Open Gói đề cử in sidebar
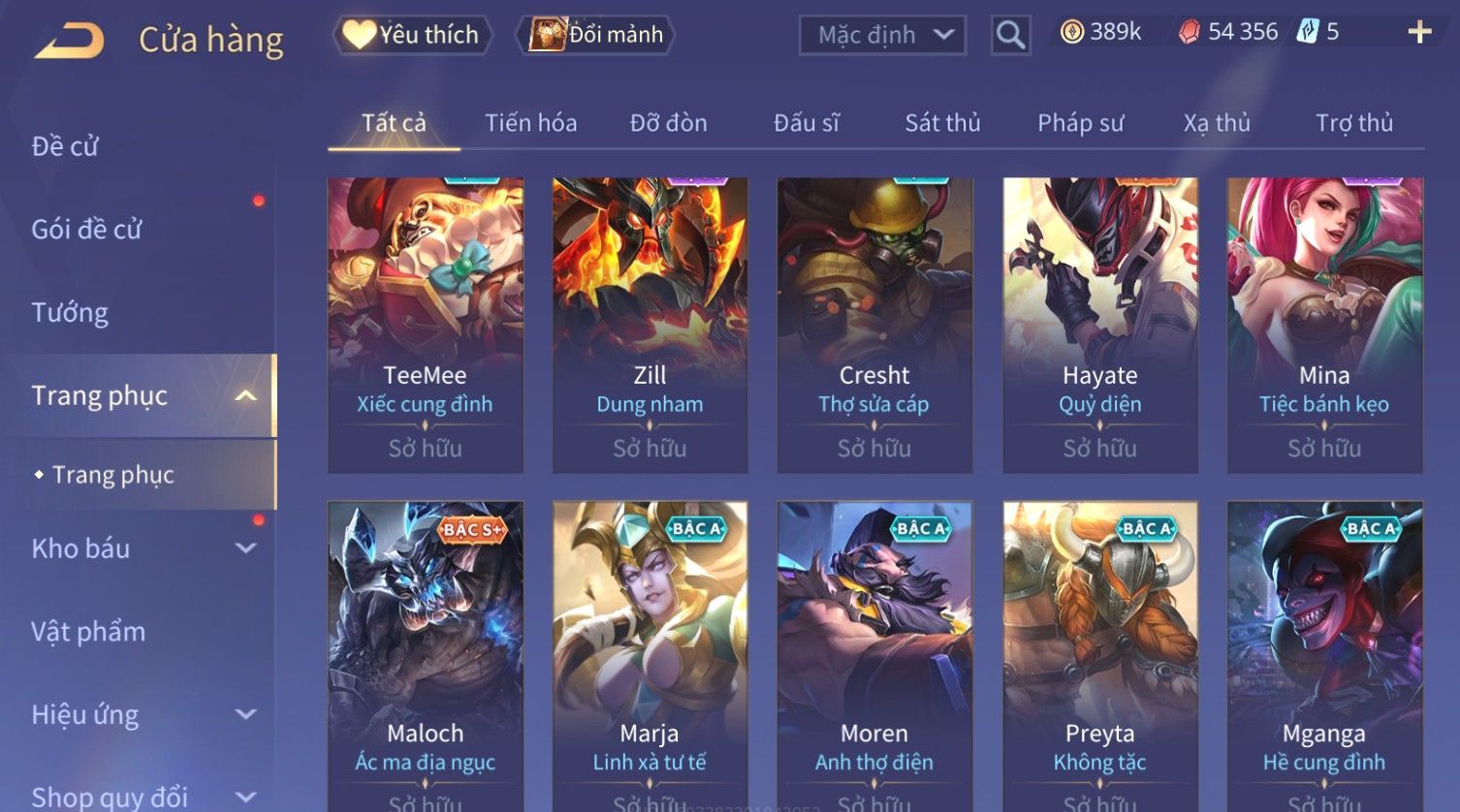The width and height of the screenshot is (1460, 812). [86, 230]
